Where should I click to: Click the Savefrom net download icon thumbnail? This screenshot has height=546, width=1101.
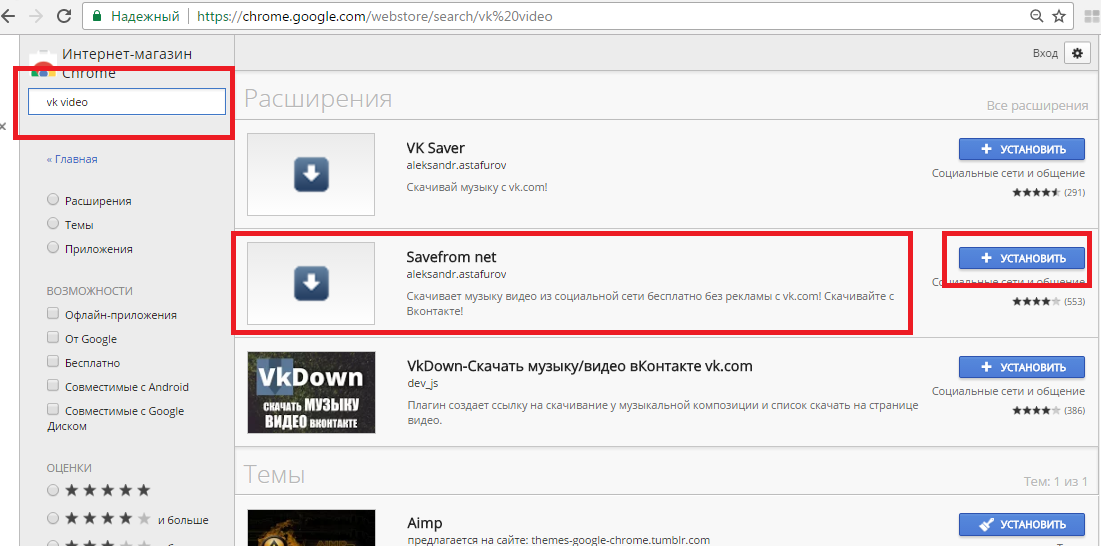(311, 284)
